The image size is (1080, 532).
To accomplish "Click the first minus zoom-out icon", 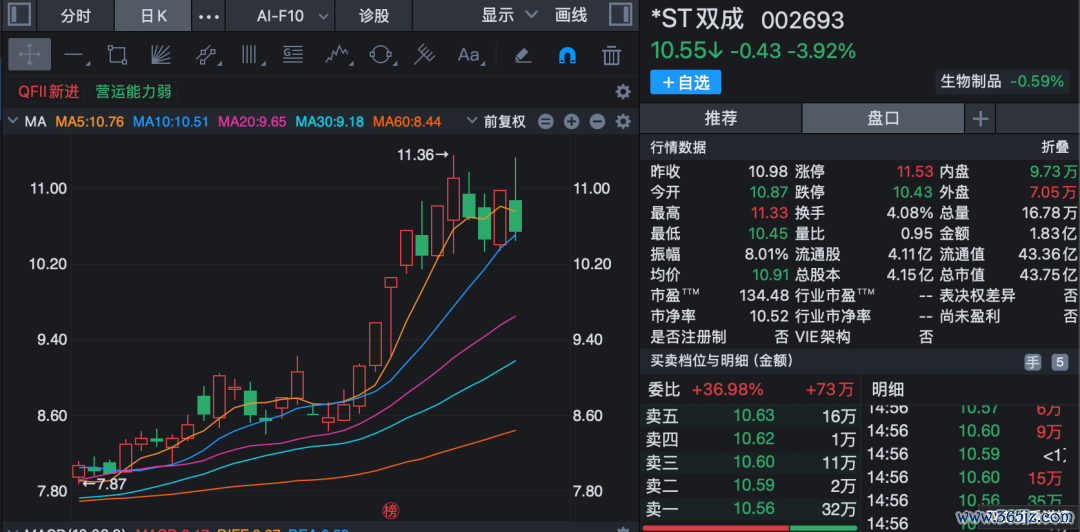I will 546,122.
